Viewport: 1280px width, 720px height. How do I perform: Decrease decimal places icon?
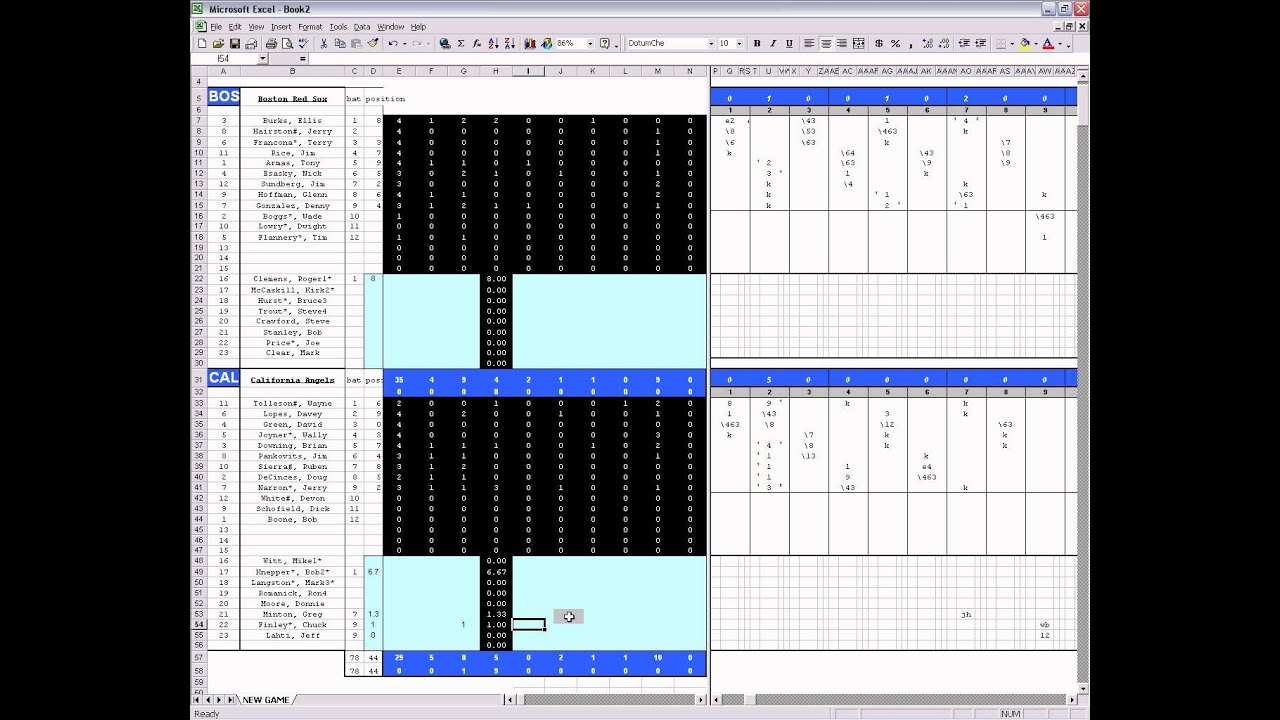click(x=943, y=44)
